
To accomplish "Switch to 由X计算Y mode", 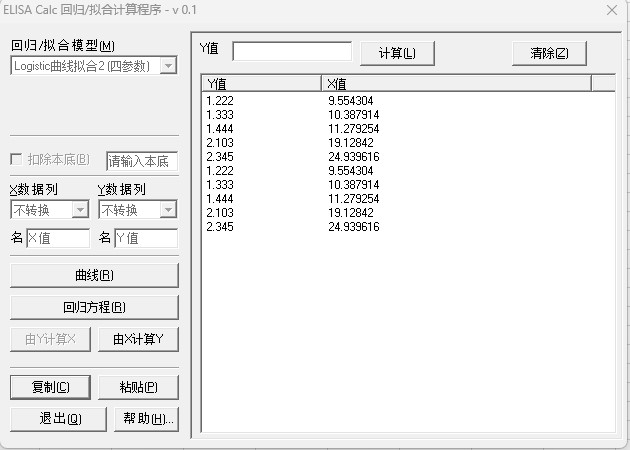I will pos(138,339).
